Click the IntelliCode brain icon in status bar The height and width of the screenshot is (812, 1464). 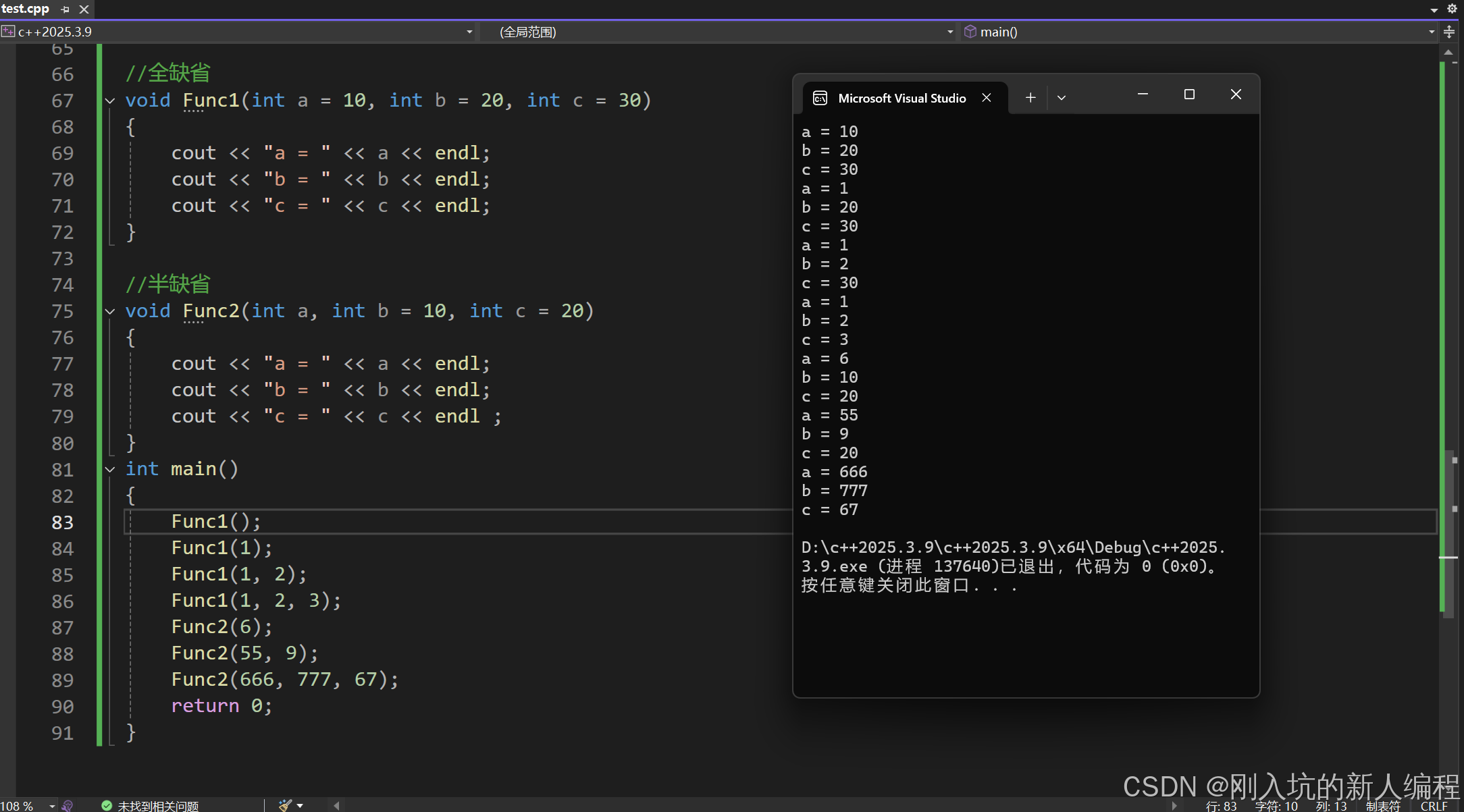[68, 805]
